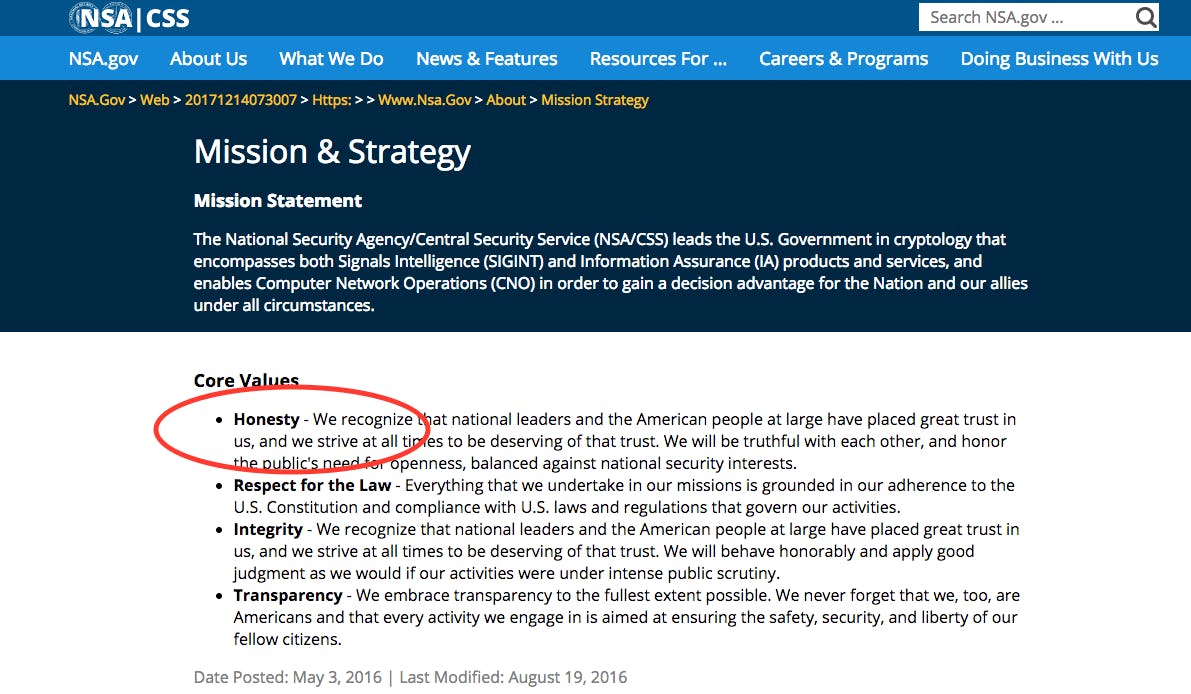Click the Https: breadcrumb link

(331, 100)
